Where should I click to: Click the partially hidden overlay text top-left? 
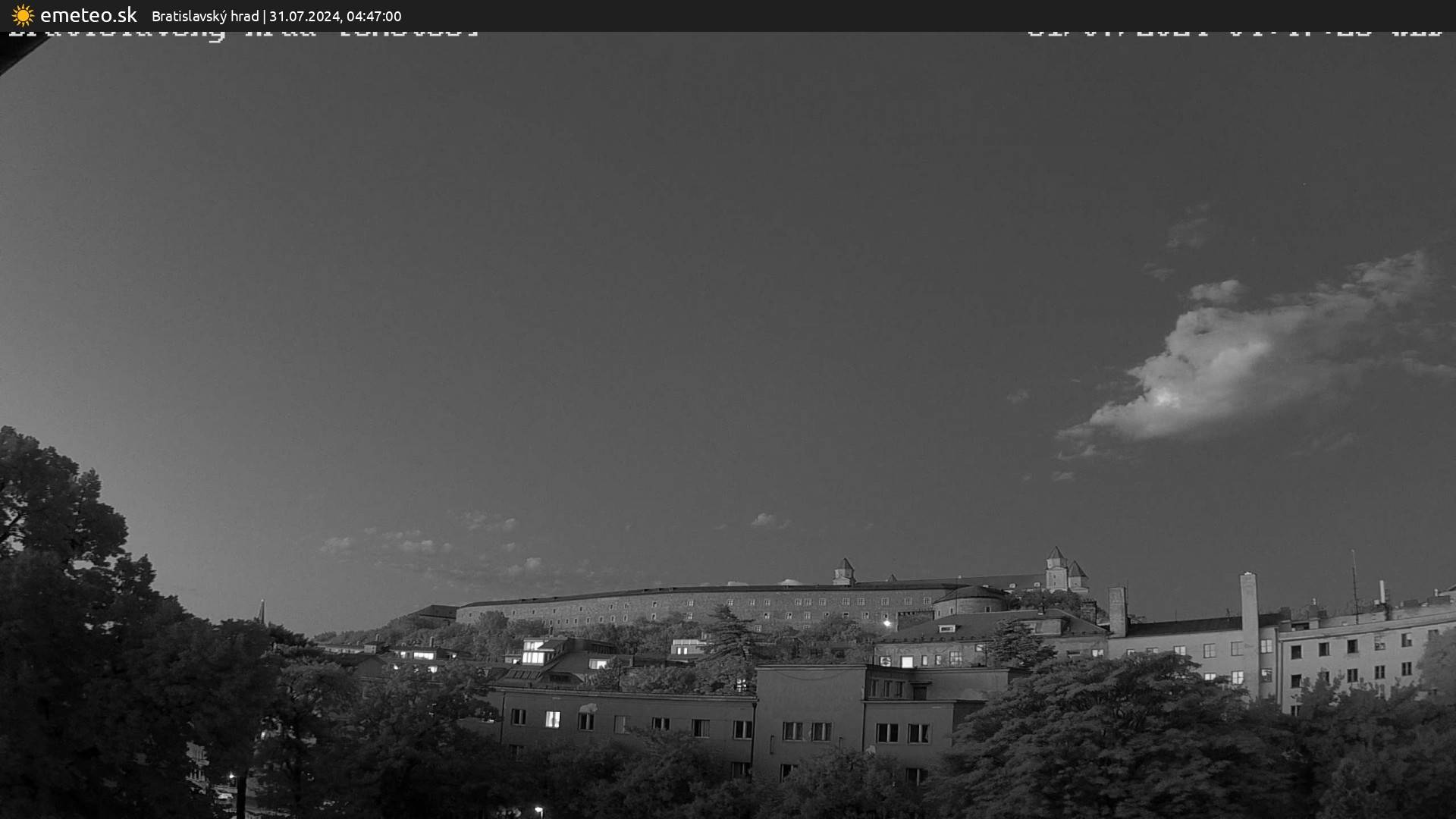coord(243,33)
